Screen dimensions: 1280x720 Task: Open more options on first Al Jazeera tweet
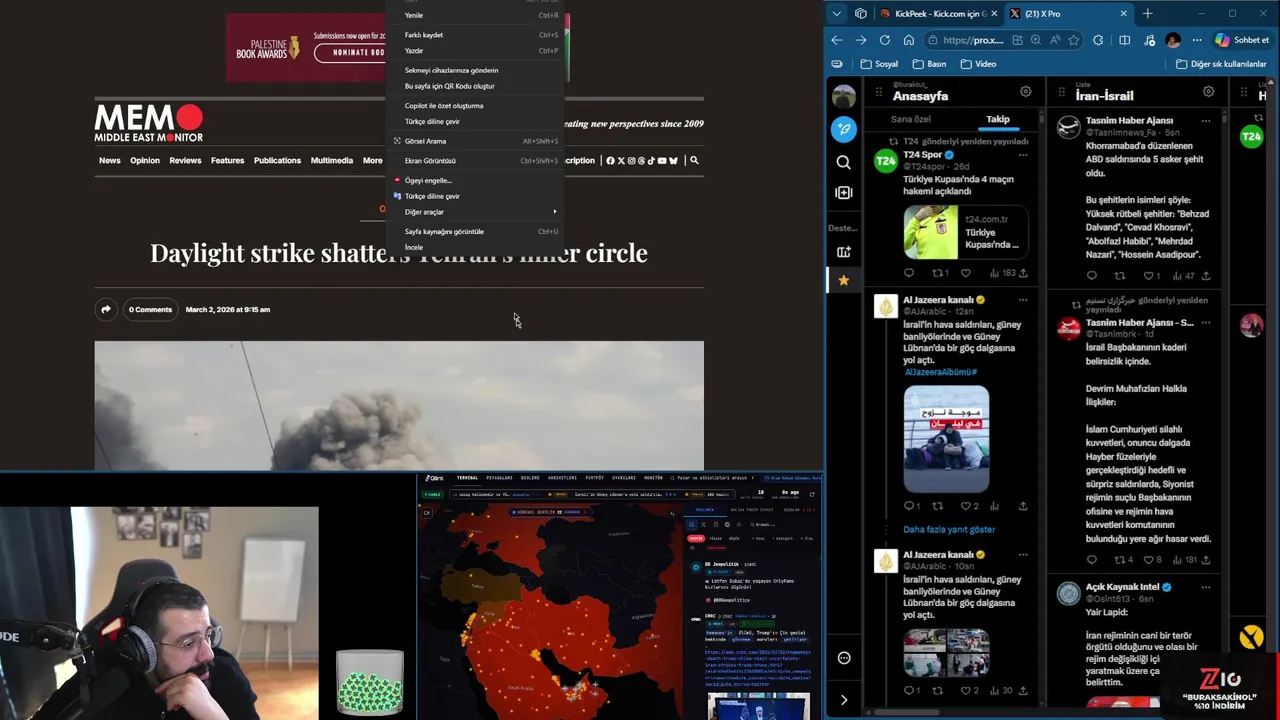coord(1022,300)
